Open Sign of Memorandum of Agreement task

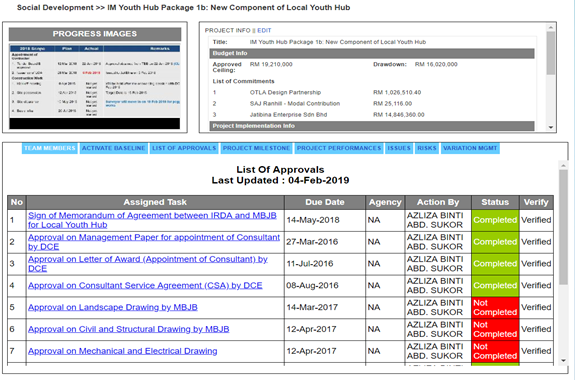click(152, 220)
